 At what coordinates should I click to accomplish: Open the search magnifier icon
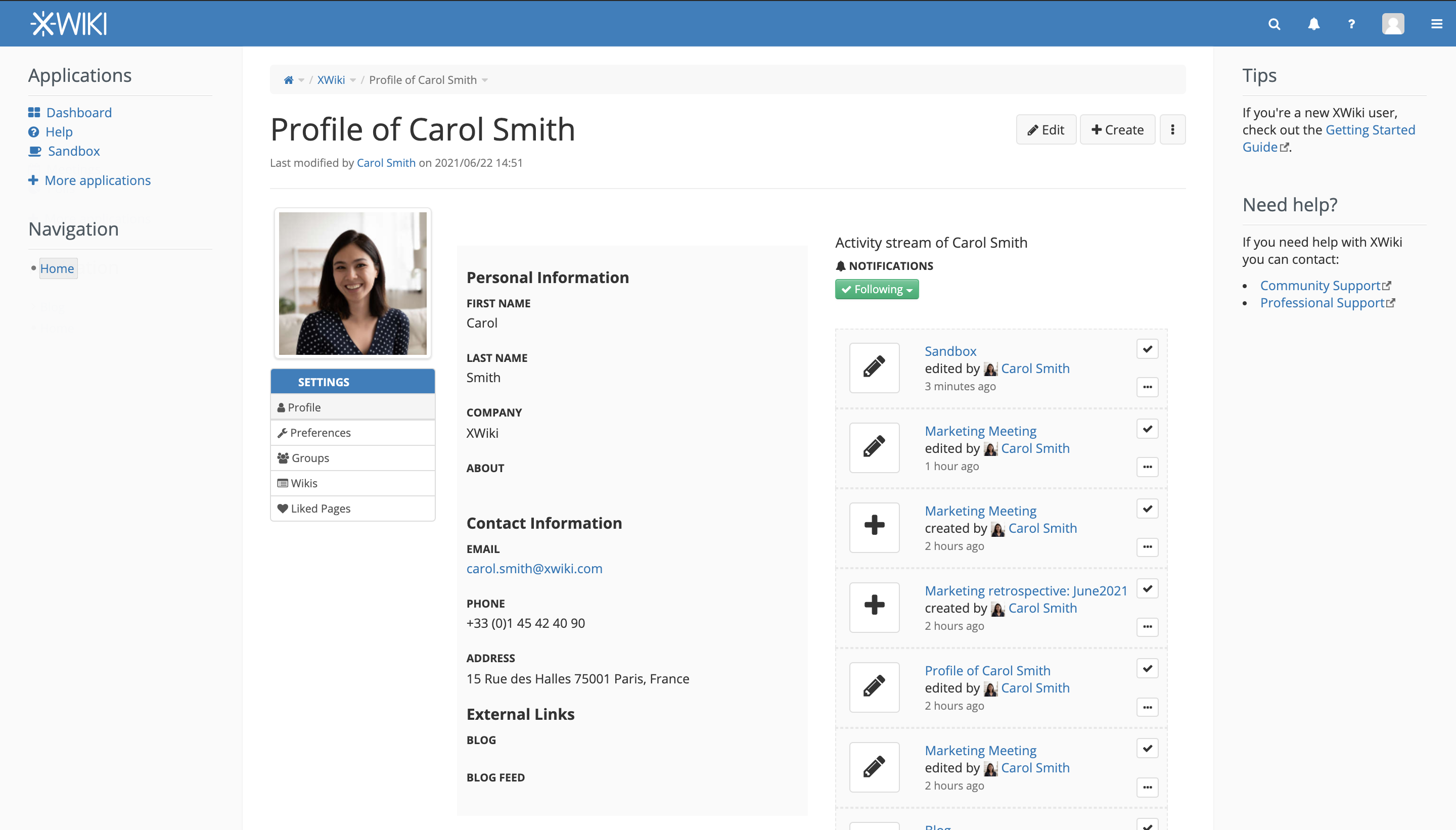click(1274, 24)
